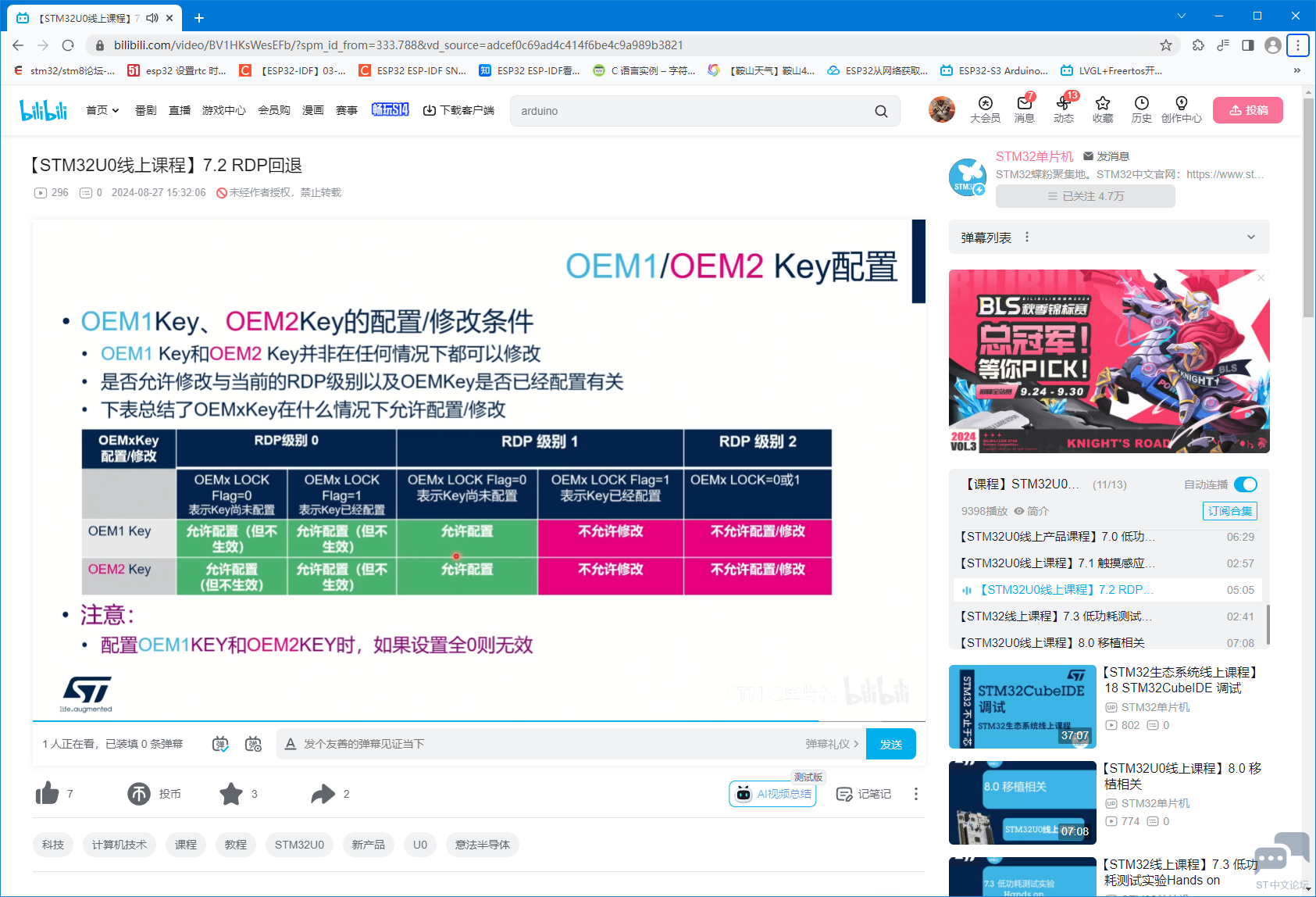Click the user avatar in header
Viewport: 1316px width, 897px height.
tap(942, 109)
